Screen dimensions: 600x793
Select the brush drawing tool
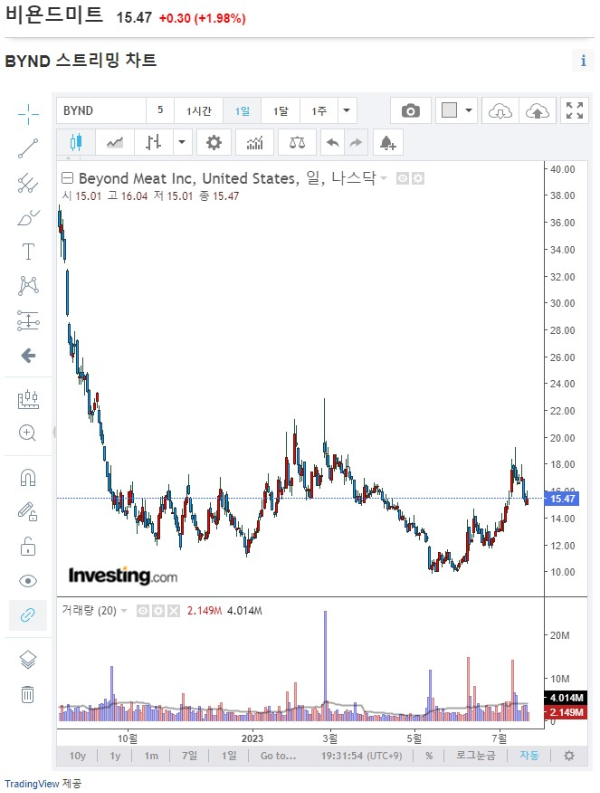click(28, 217)
